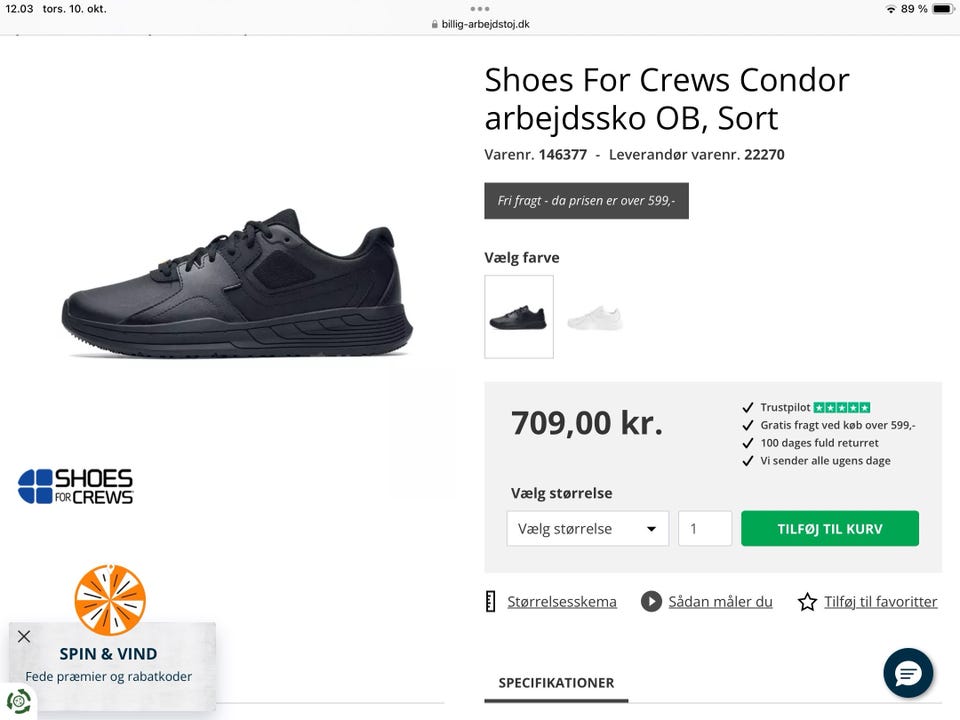
Task: Tap the billig-arbejdstoj.dk address bar
Action: [x=480, y=24]
